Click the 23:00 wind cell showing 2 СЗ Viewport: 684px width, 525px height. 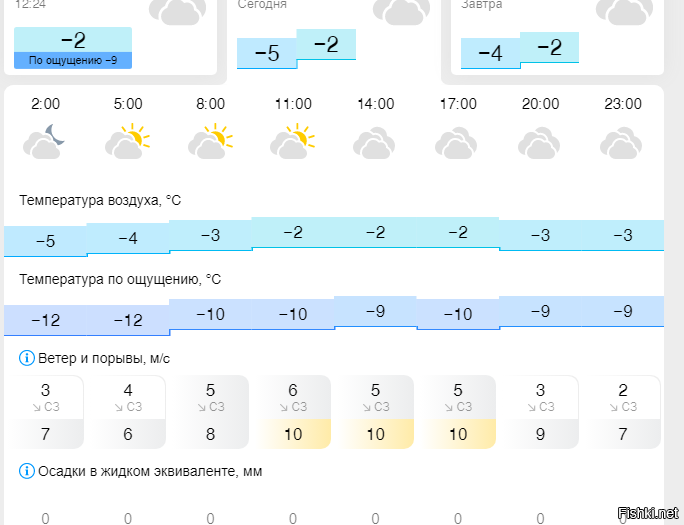(x=623, y=412)
